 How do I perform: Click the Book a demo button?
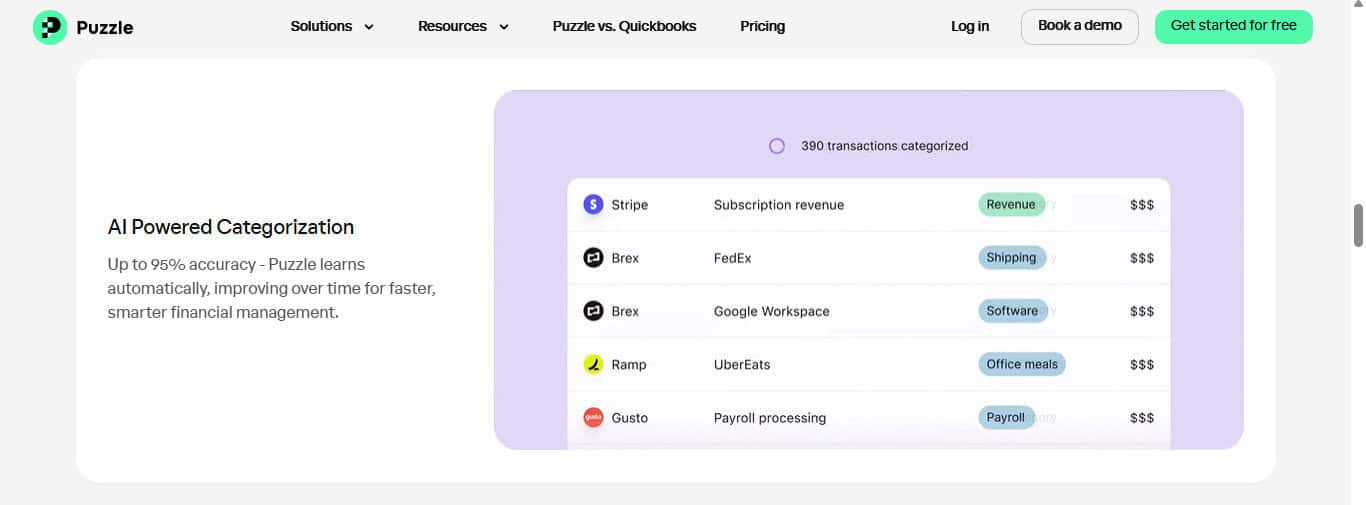1080,26
